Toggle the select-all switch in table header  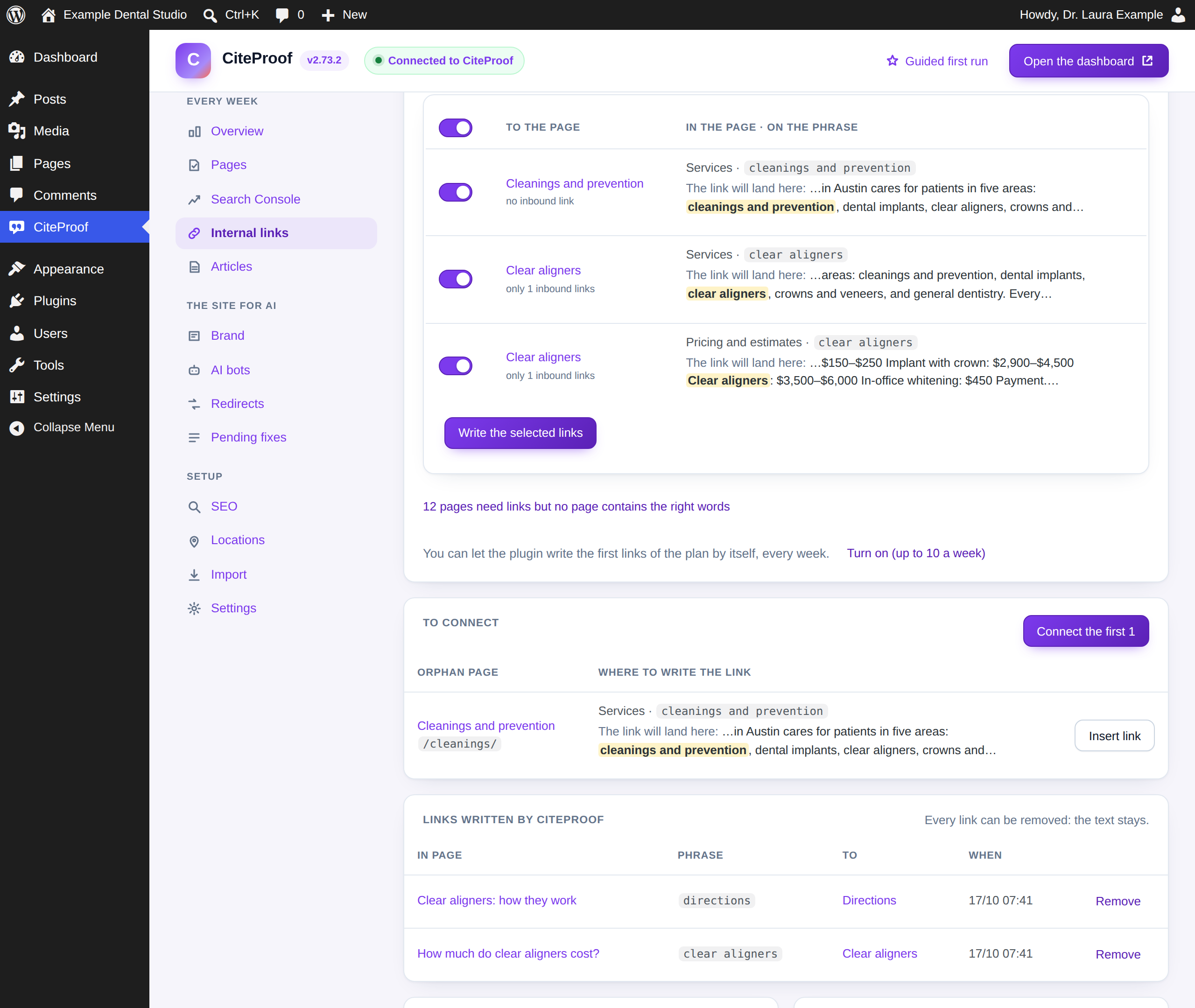pos(456,127)
